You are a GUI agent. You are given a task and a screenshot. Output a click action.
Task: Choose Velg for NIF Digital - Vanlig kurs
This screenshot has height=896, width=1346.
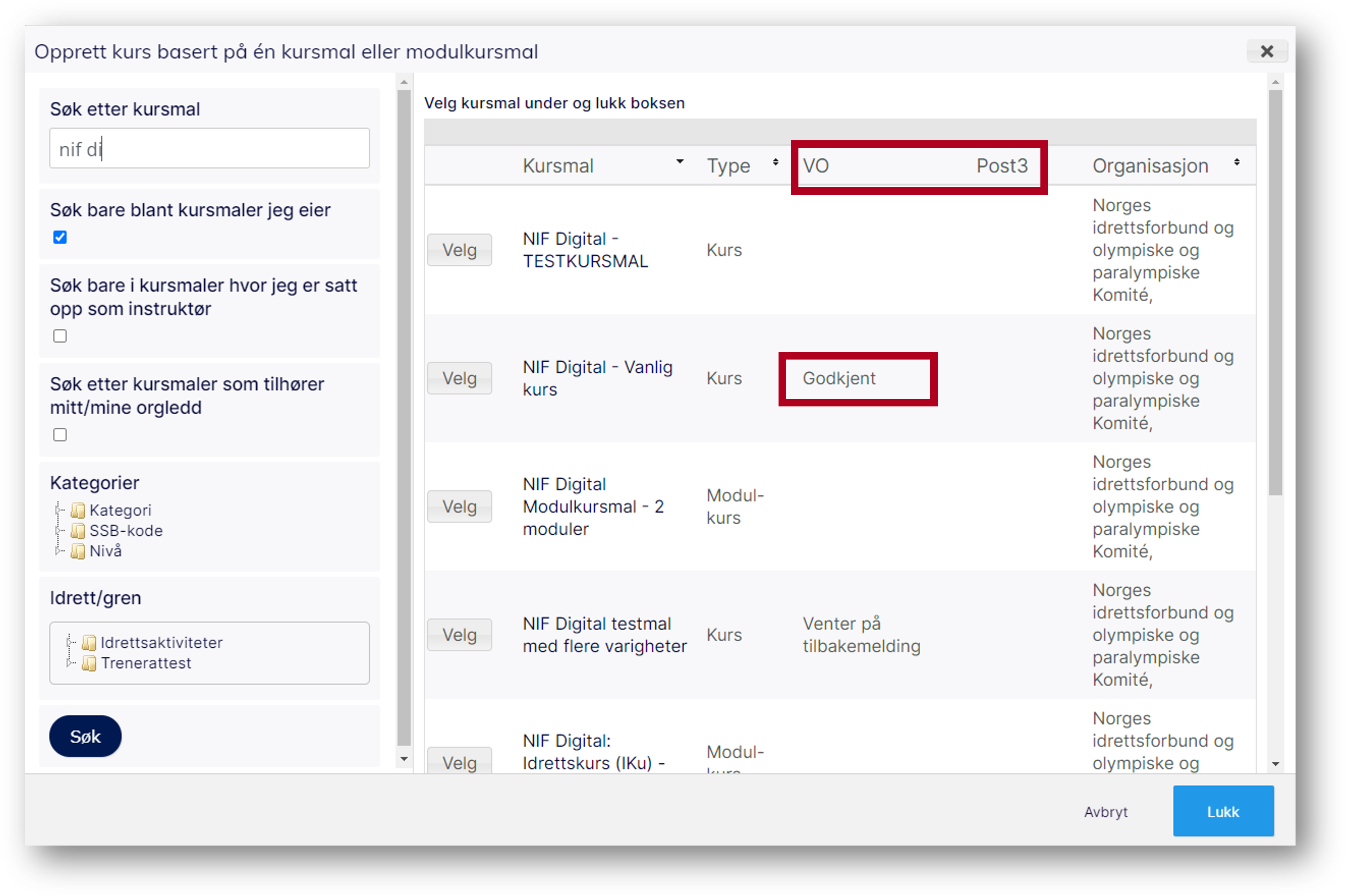pyautogui.click(x=459, y=378)
